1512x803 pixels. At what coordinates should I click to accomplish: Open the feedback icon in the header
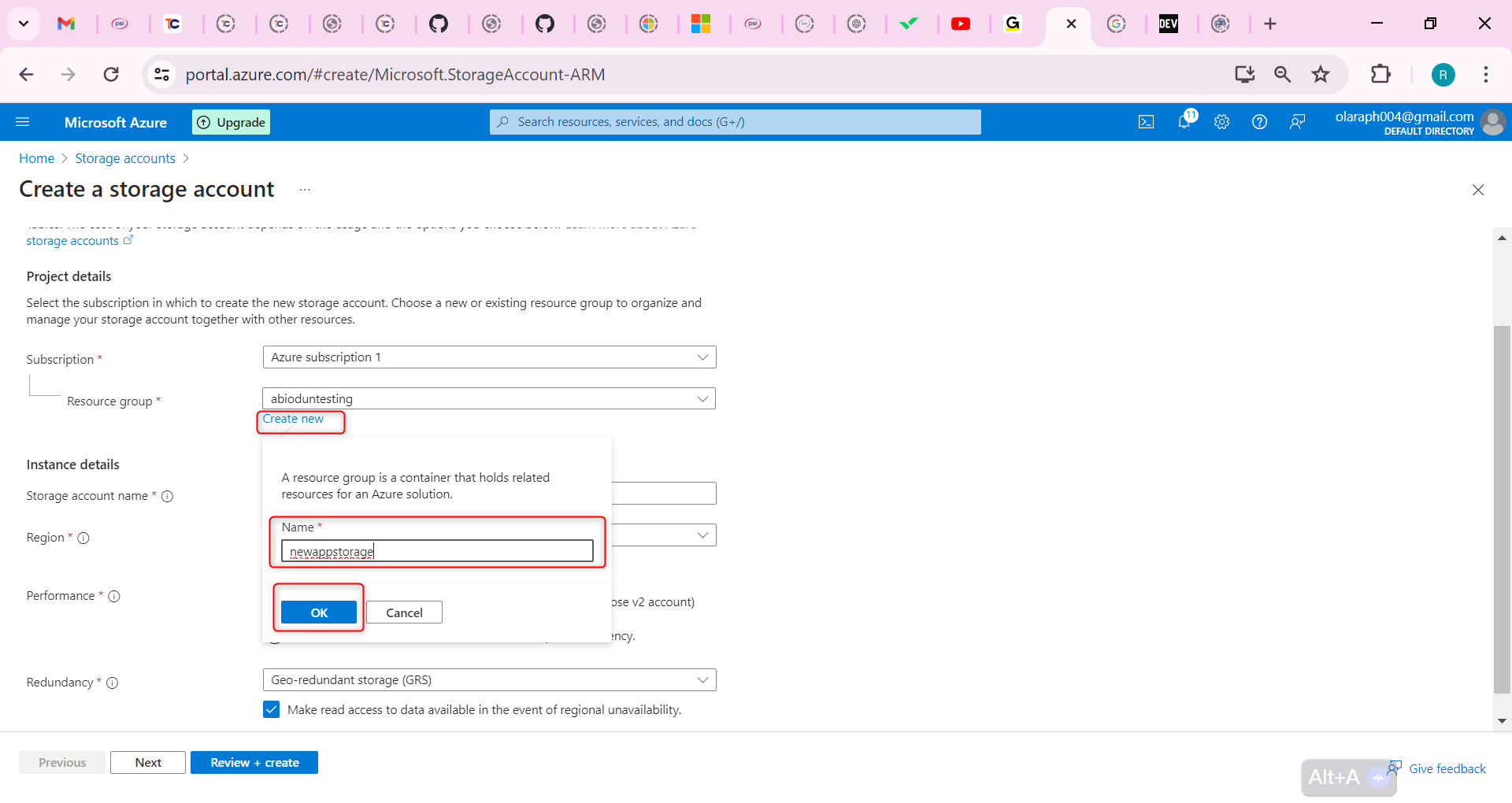pyautogui.click(x=1297, y=121)
